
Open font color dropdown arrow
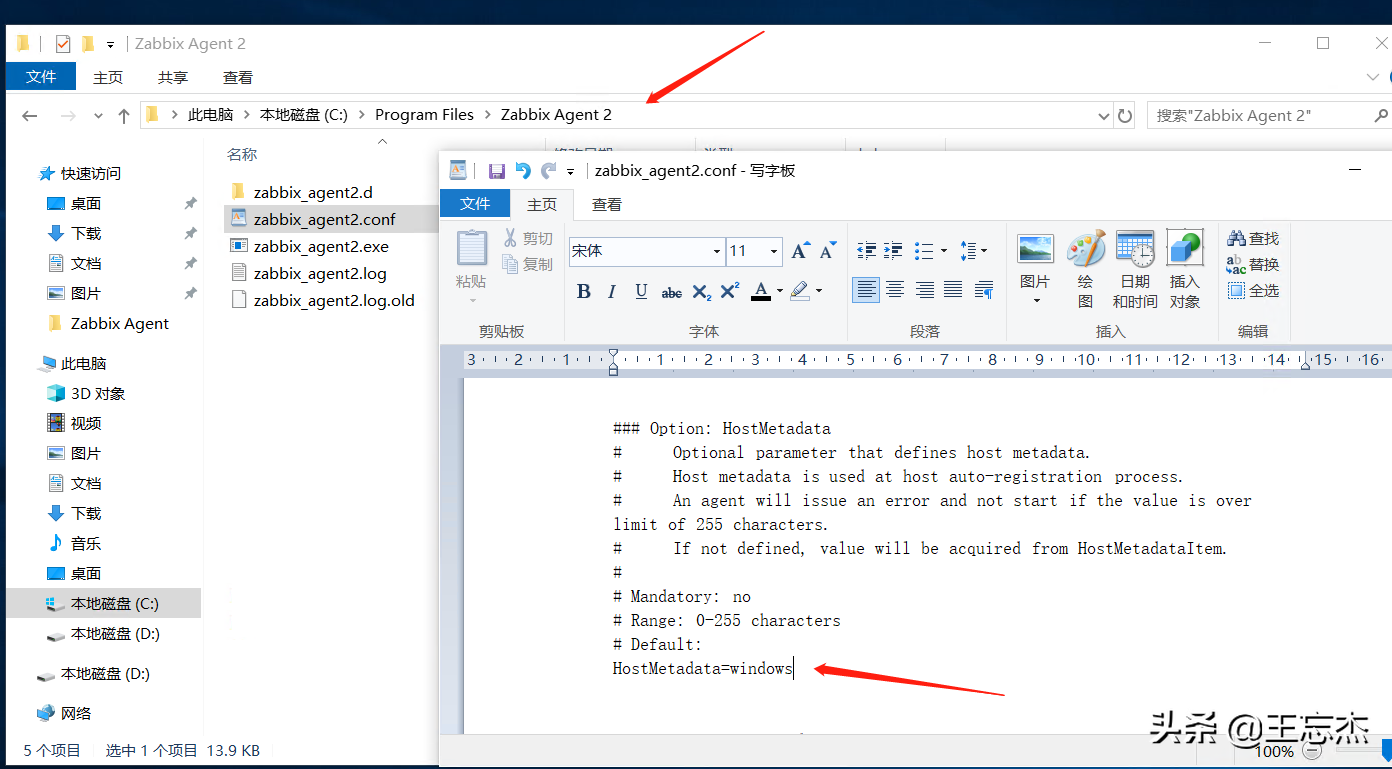[779, 291]
